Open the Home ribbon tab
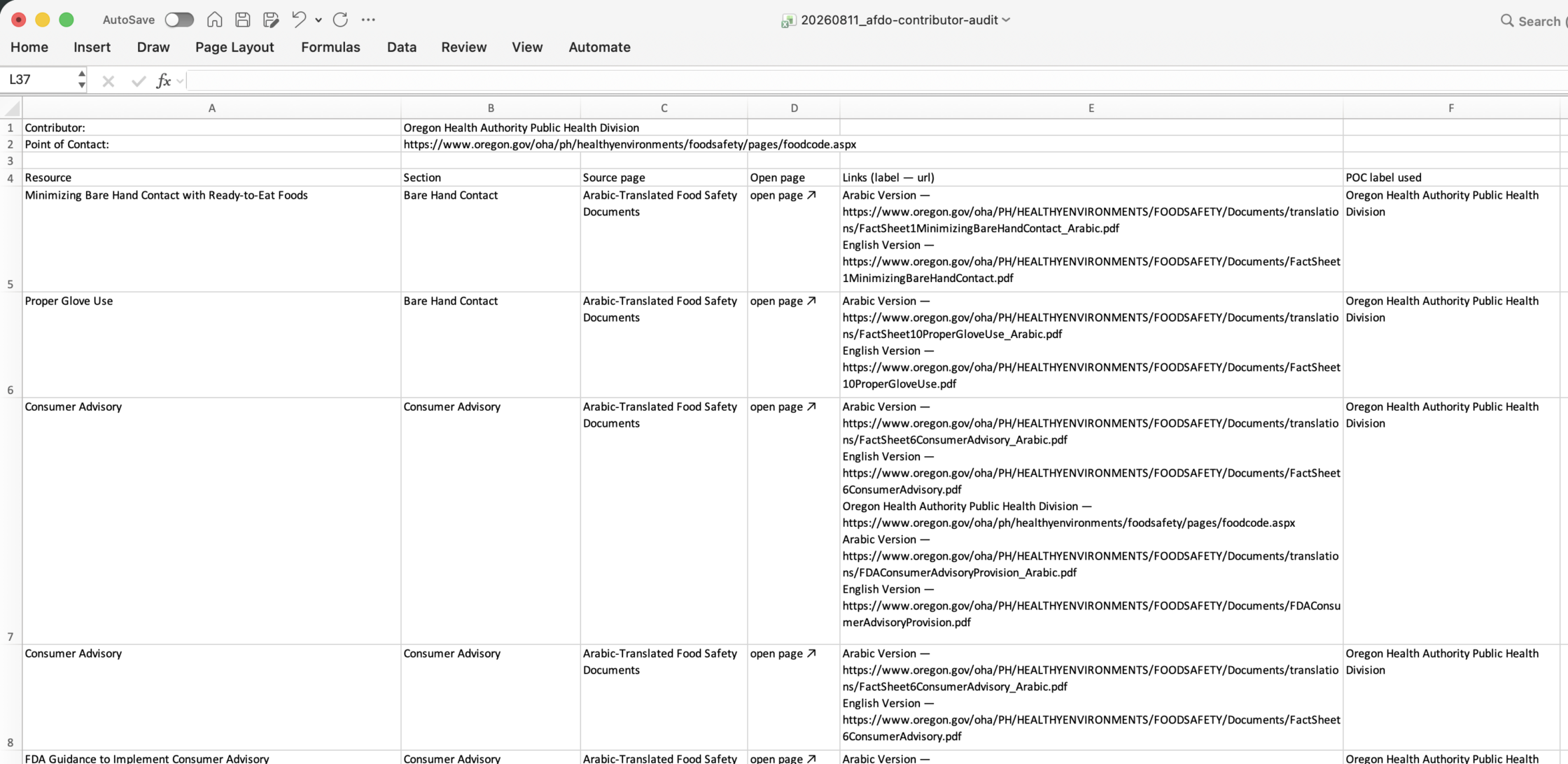Screen dimensions: 1568x764 pos(29,47)
